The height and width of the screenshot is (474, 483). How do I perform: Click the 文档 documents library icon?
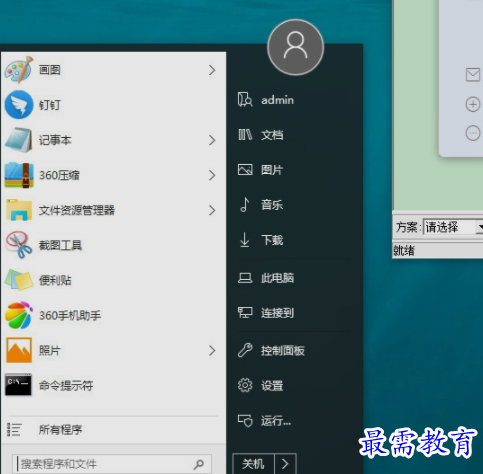(x=245, y=135)
